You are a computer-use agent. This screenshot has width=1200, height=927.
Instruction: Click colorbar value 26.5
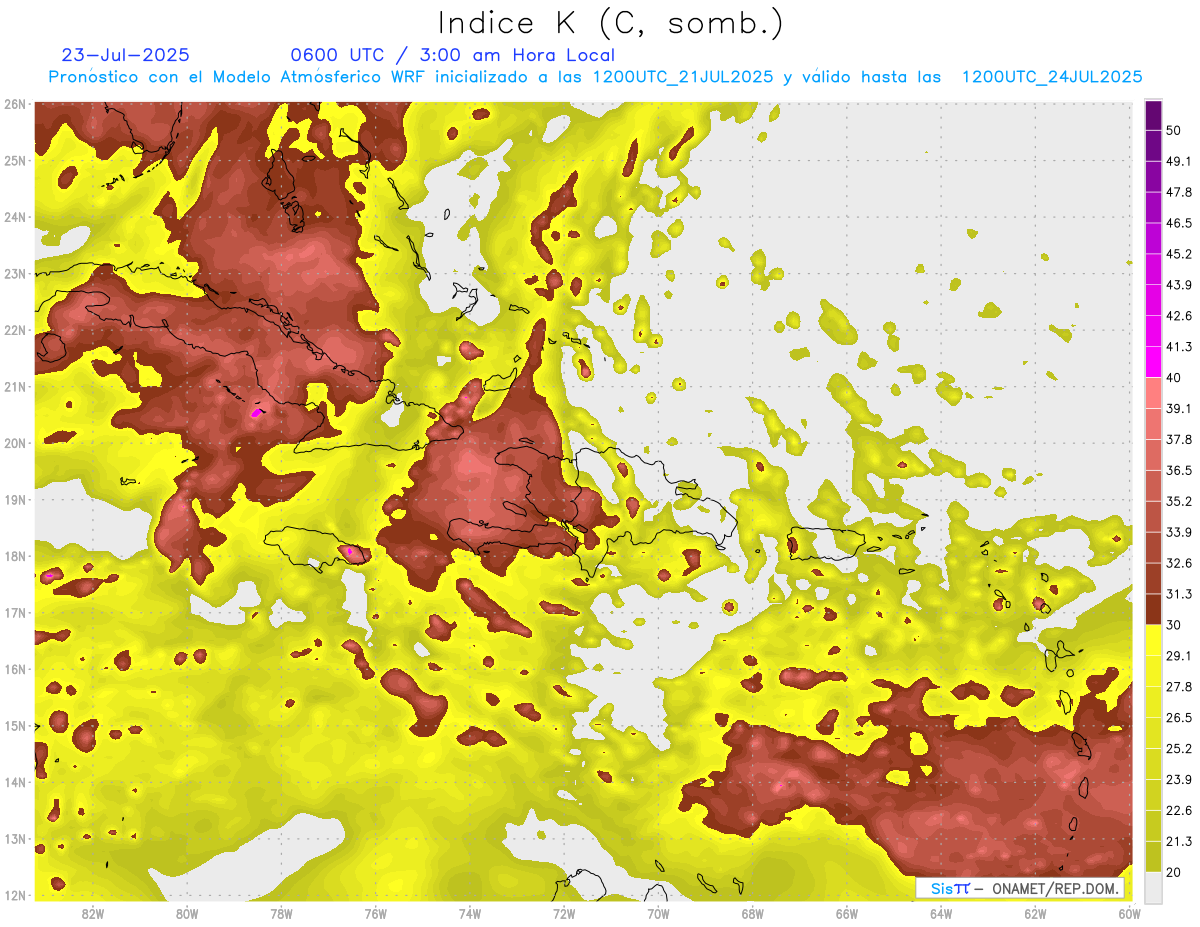[1179, 718]
